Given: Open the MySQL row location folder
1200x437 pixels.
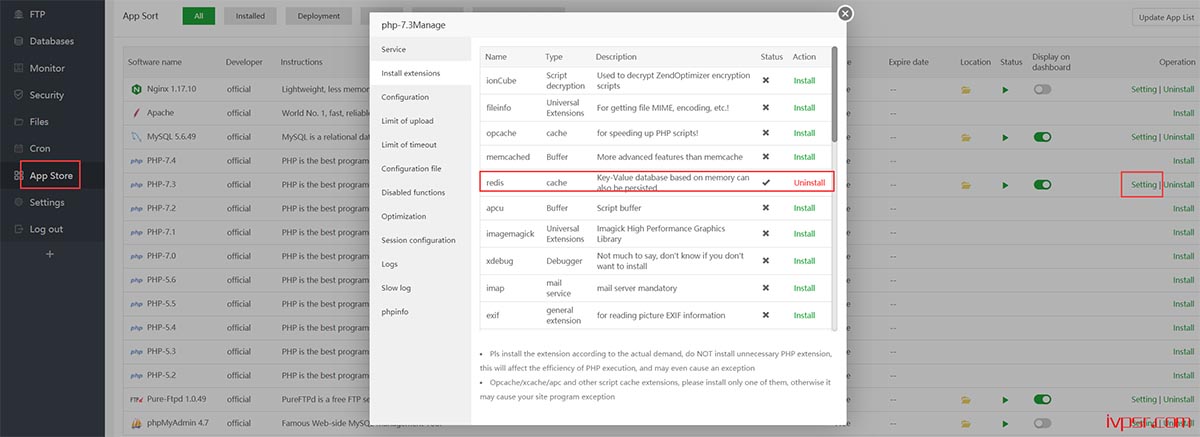Looking at the screenshot, I should pyautogui.click(x=967, y=137).
